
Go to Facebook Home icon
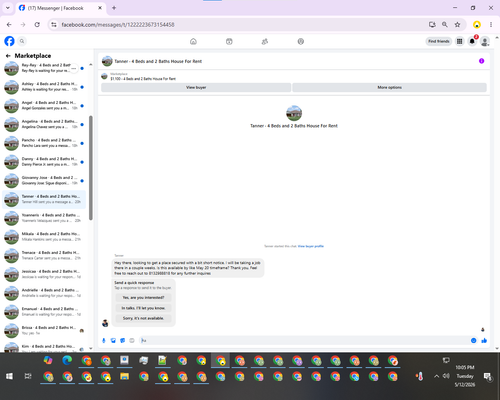(193, 41)
